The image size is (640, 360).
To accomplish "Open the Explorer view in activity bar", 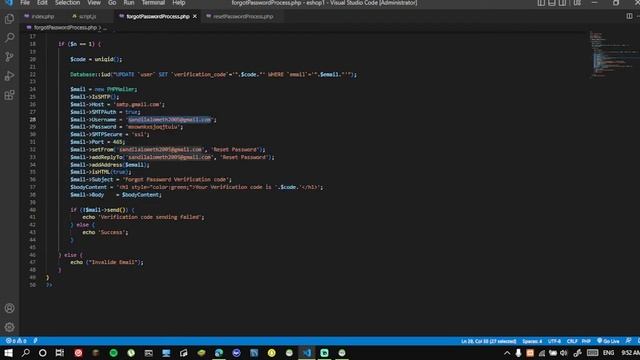I will pos(9,19).
